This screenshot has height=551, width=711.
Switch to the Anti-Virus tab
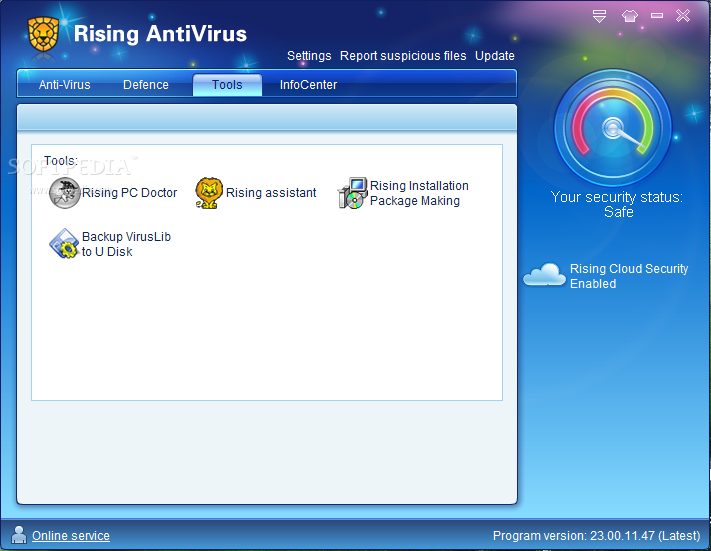[64, 85]
